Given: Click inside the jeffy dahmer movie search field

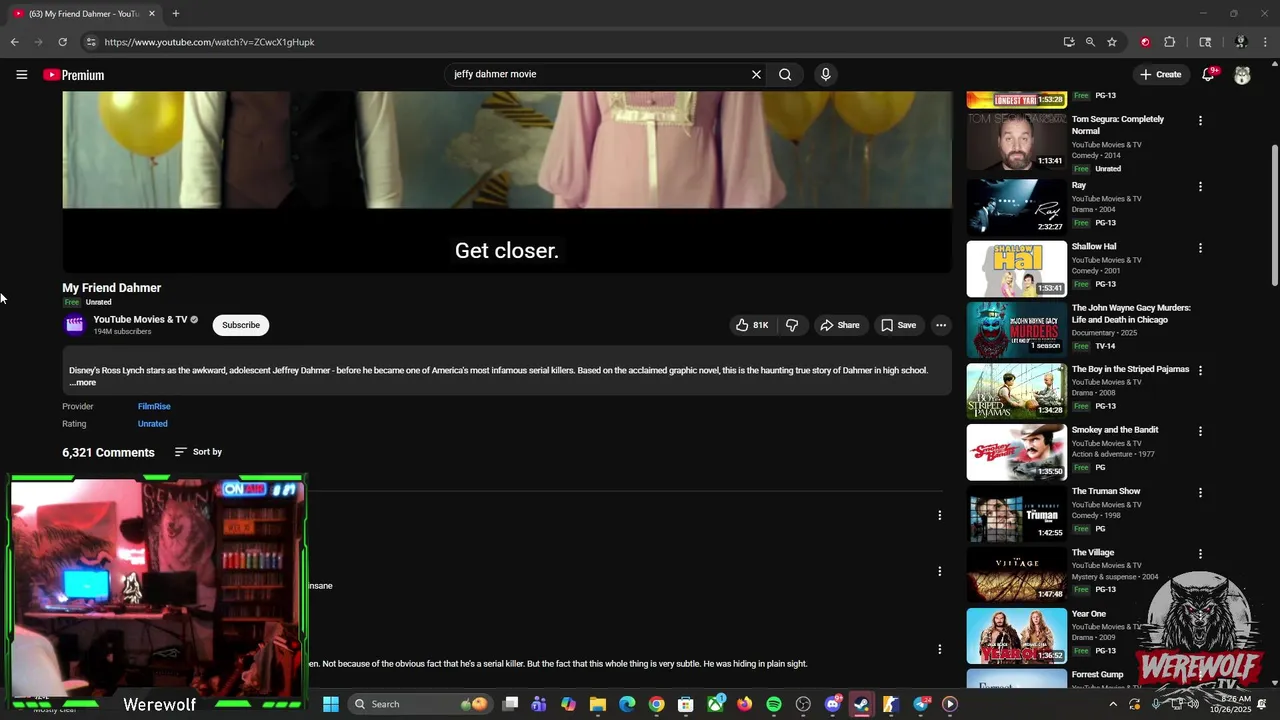Looking at the screenshot, I should click(600, 74).
